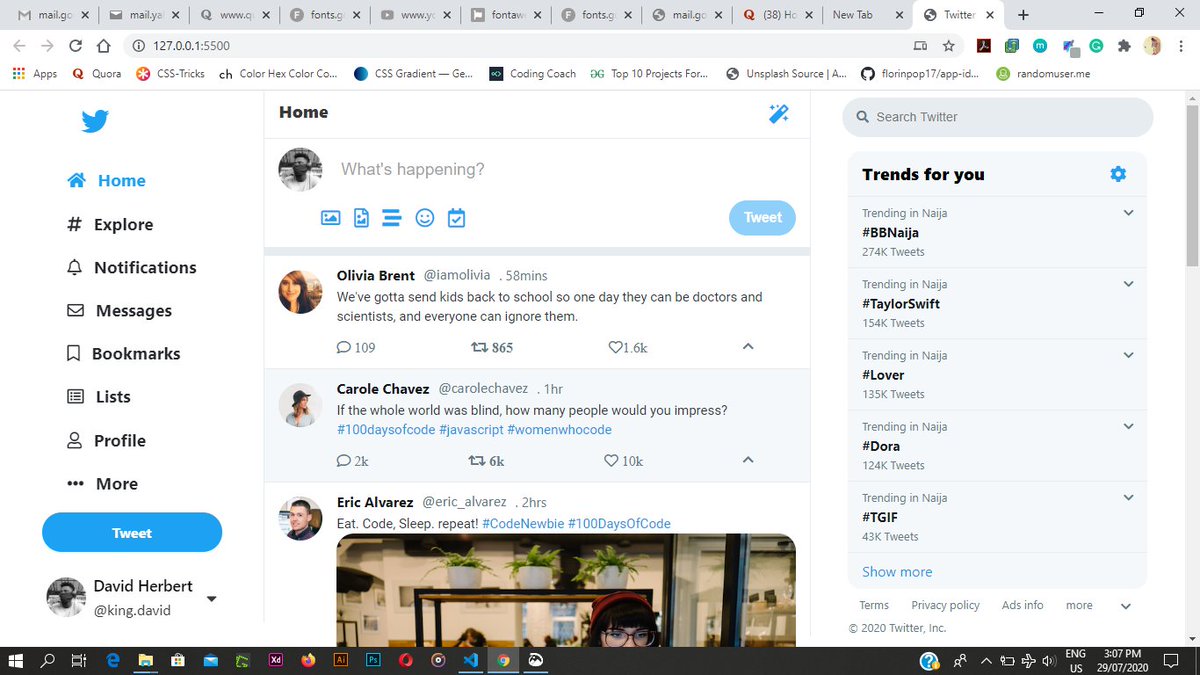Open #TaylorSwift trend options chevron
The height and width of the screenshot is (675, 1200).
click(x=1128, y=284)
